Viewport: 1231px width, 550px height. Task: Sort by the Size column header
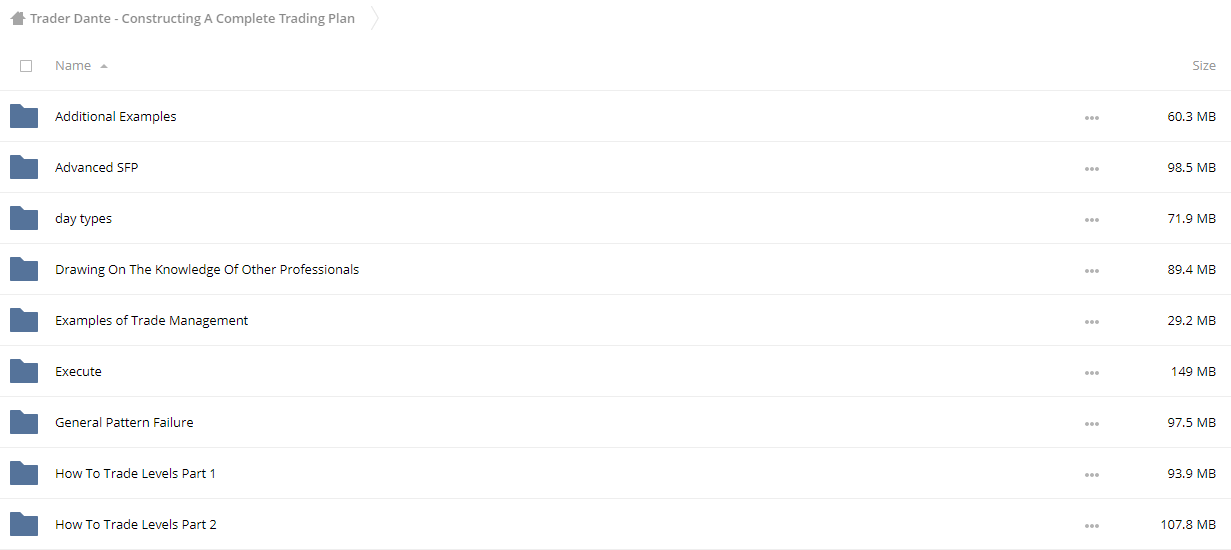click(x=1204, y=66)
